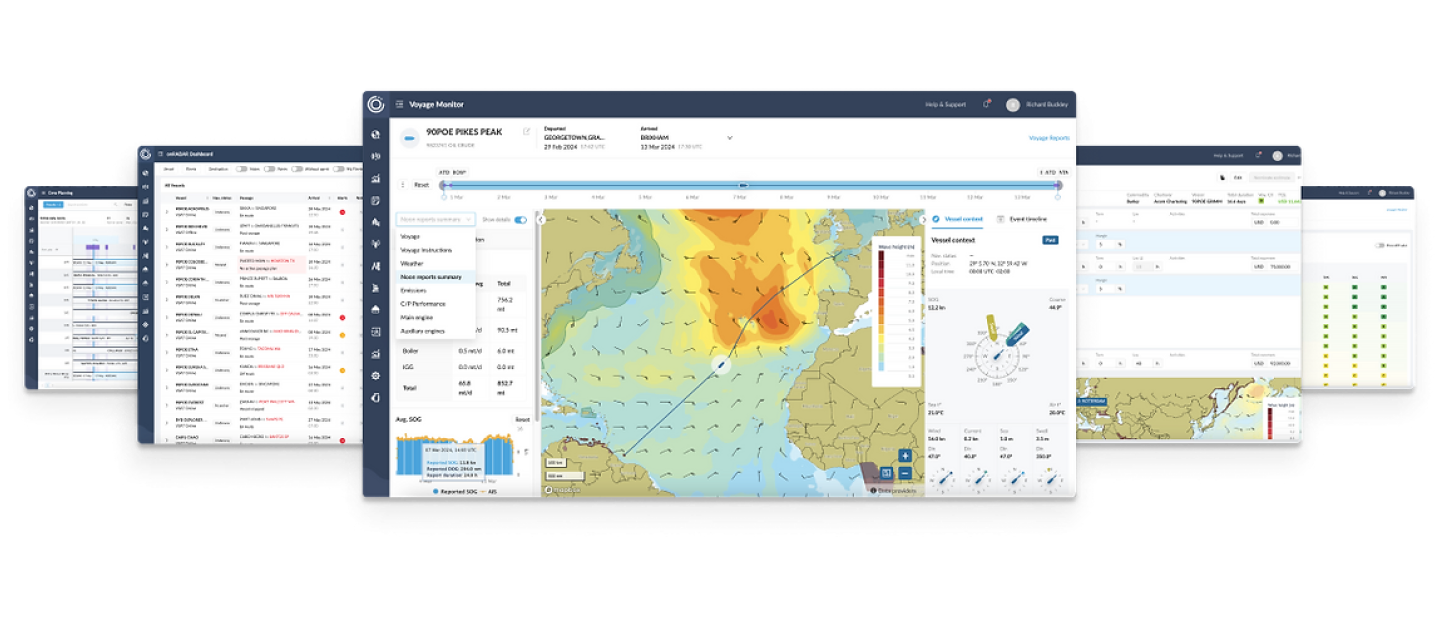Open Voyage Reports link

[1049, 138]
